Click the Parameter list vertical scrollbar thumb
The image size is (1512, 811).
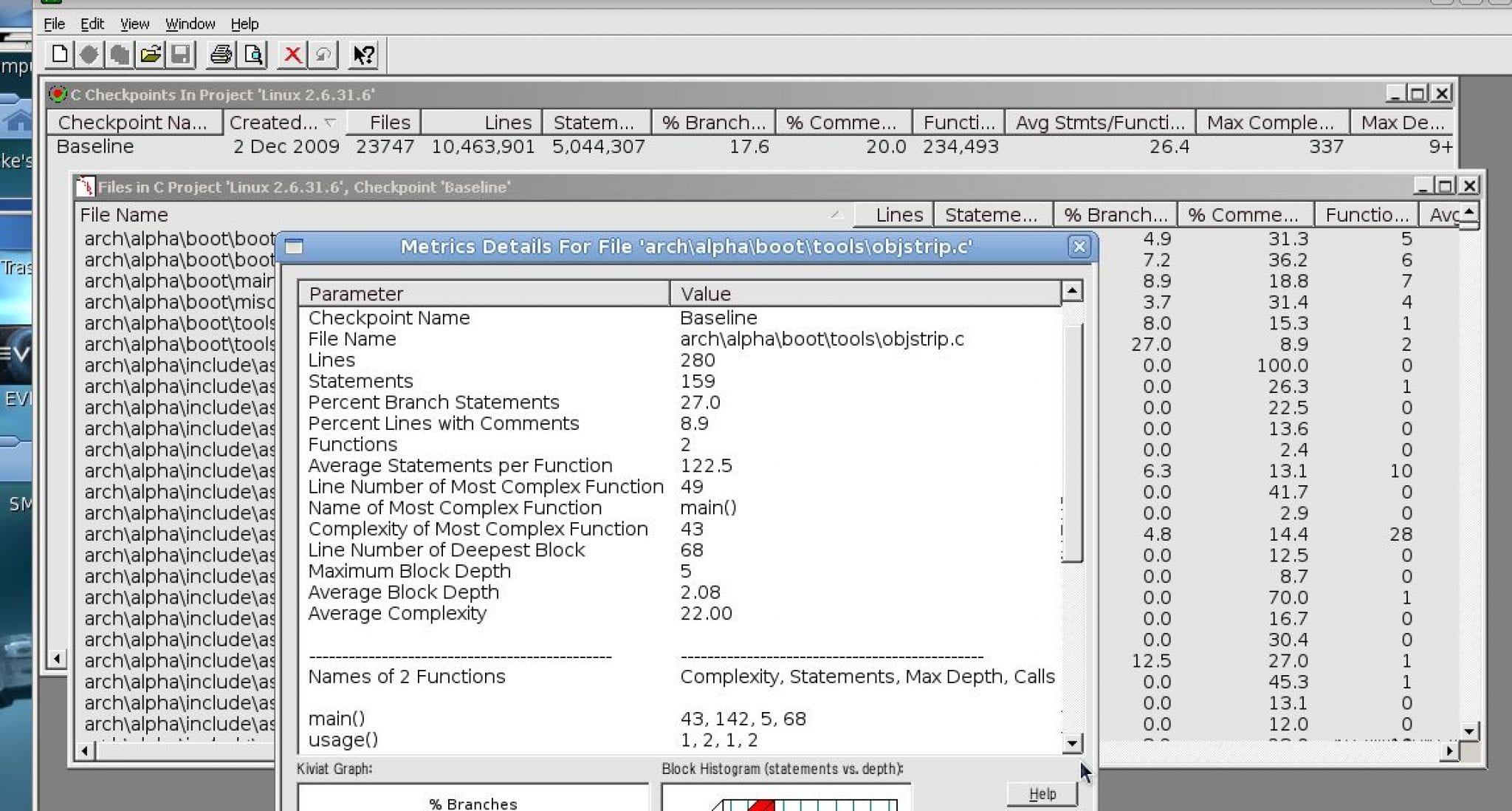pyautogui.click(x=1072, y=443)
